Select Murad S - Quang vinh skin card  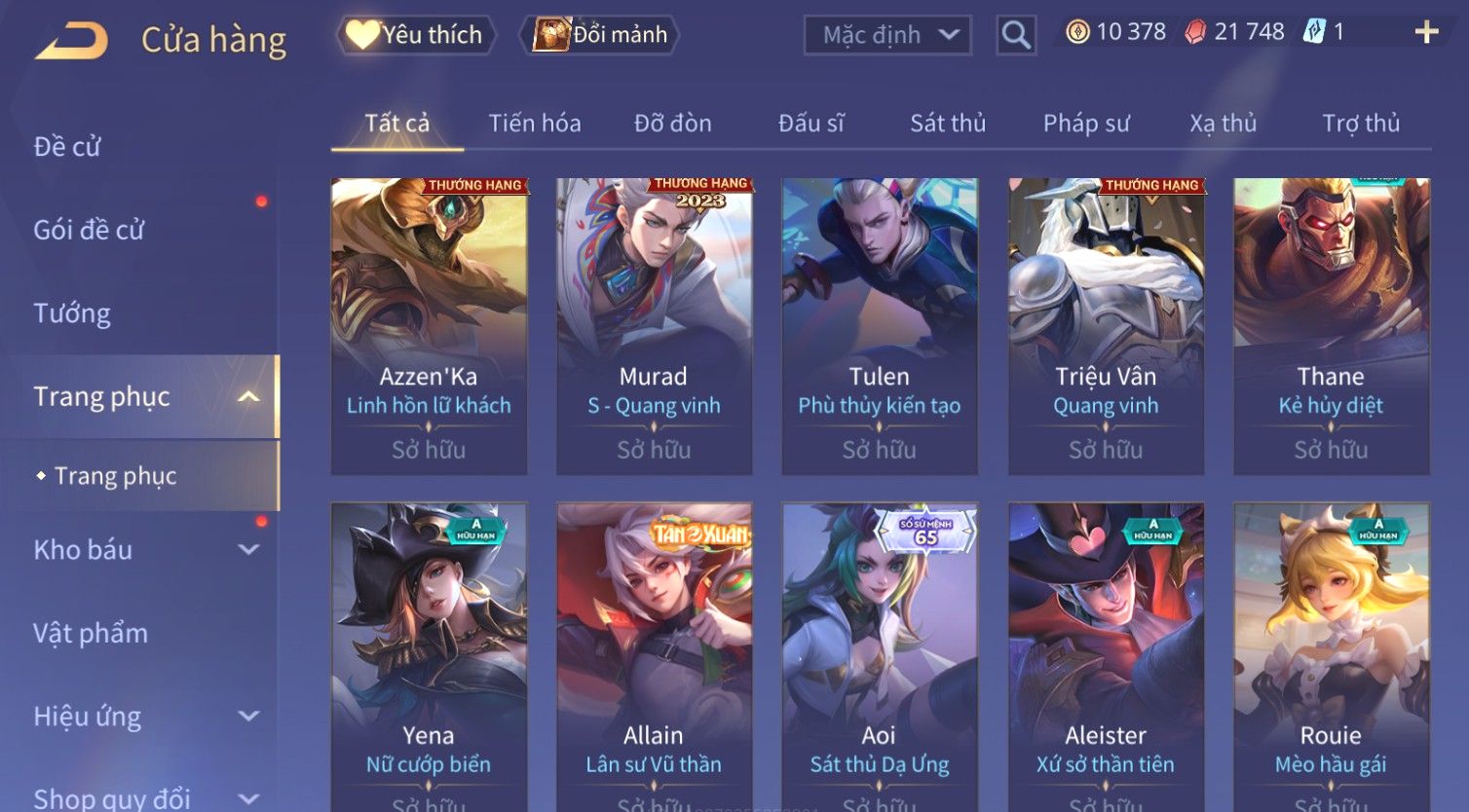pos(654,326)
